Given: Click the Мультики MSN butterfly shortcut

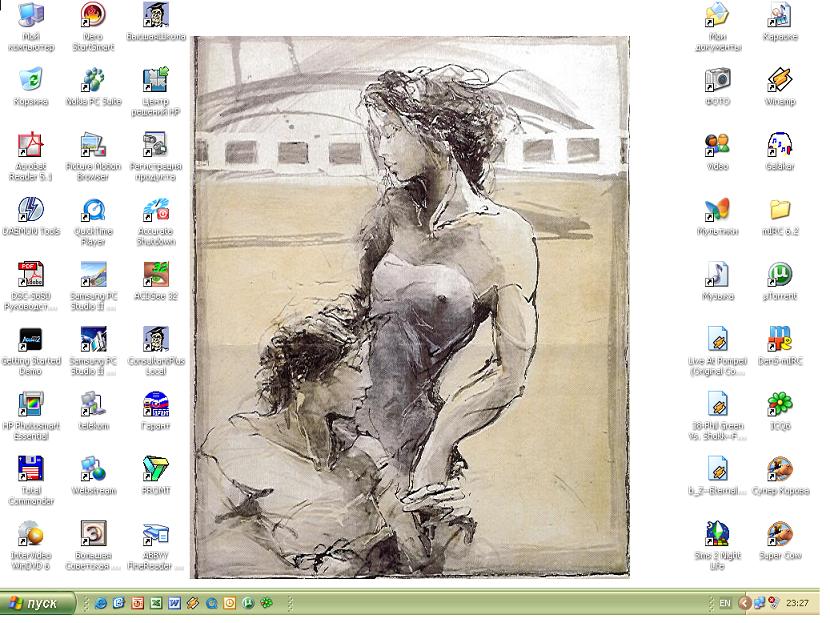Looking at the screenshot, I should click(717, 211).
